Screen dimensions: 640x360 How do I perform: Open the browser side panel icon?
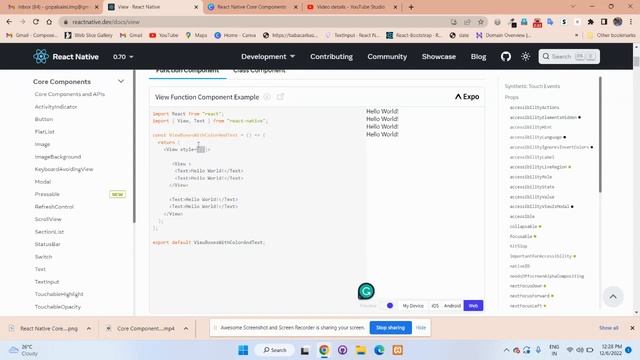(604, 22)
